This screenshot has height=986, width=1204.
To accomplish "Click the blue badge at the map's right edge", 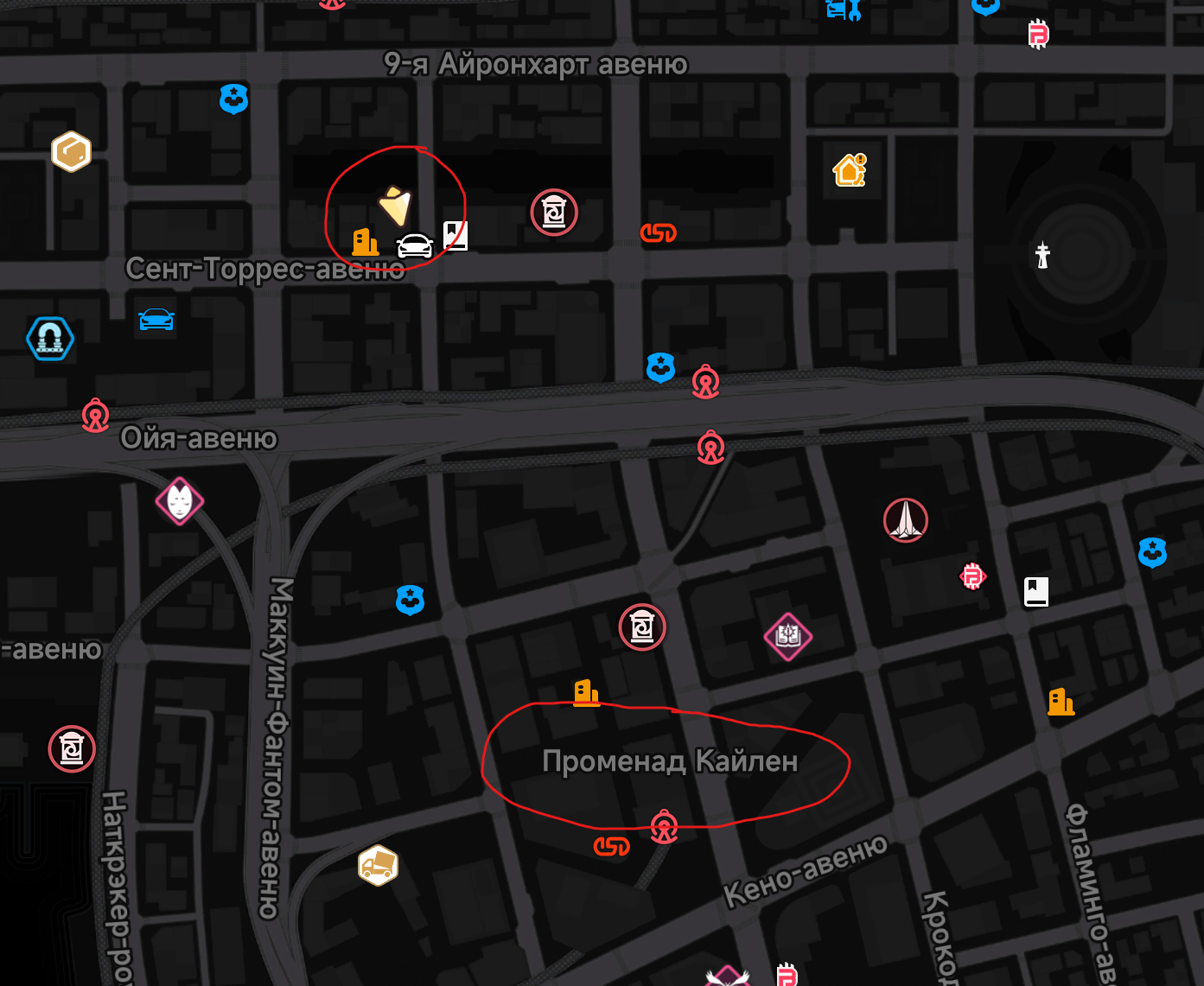I will pos(1153,552).
